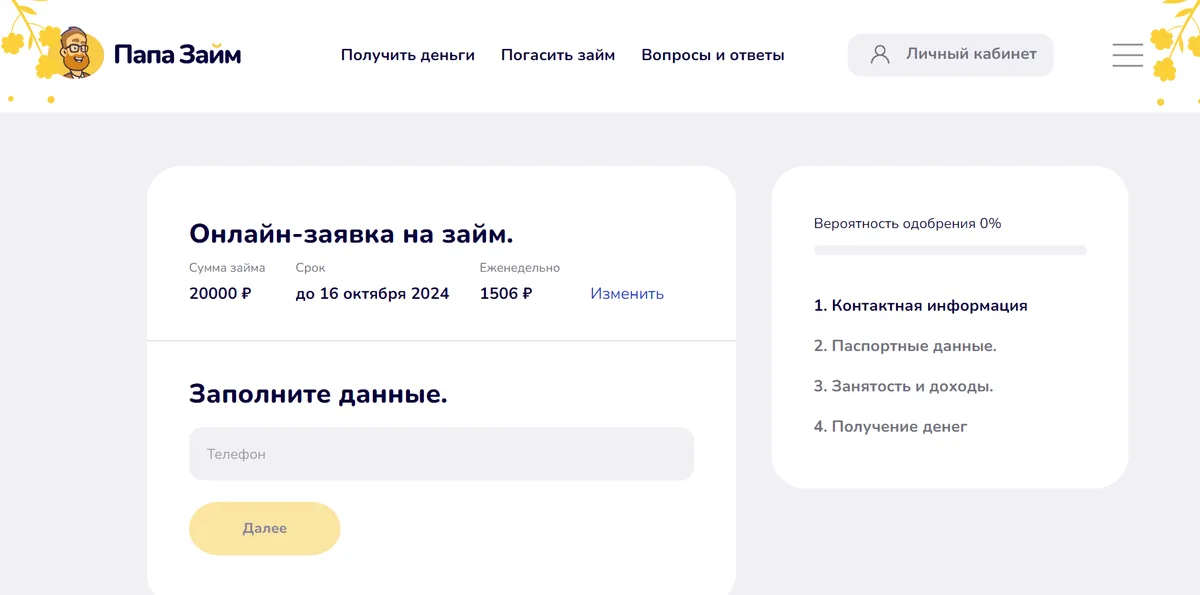The height and width of the screenshot is (595, 1200).
Task: Select step 2. Паспортные данные
Action: pos(905,346)
